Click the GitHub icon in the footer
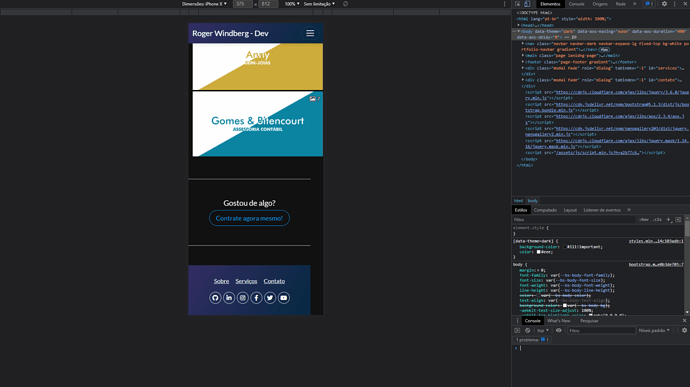This screenshot has width=690, height=387. 215,298
